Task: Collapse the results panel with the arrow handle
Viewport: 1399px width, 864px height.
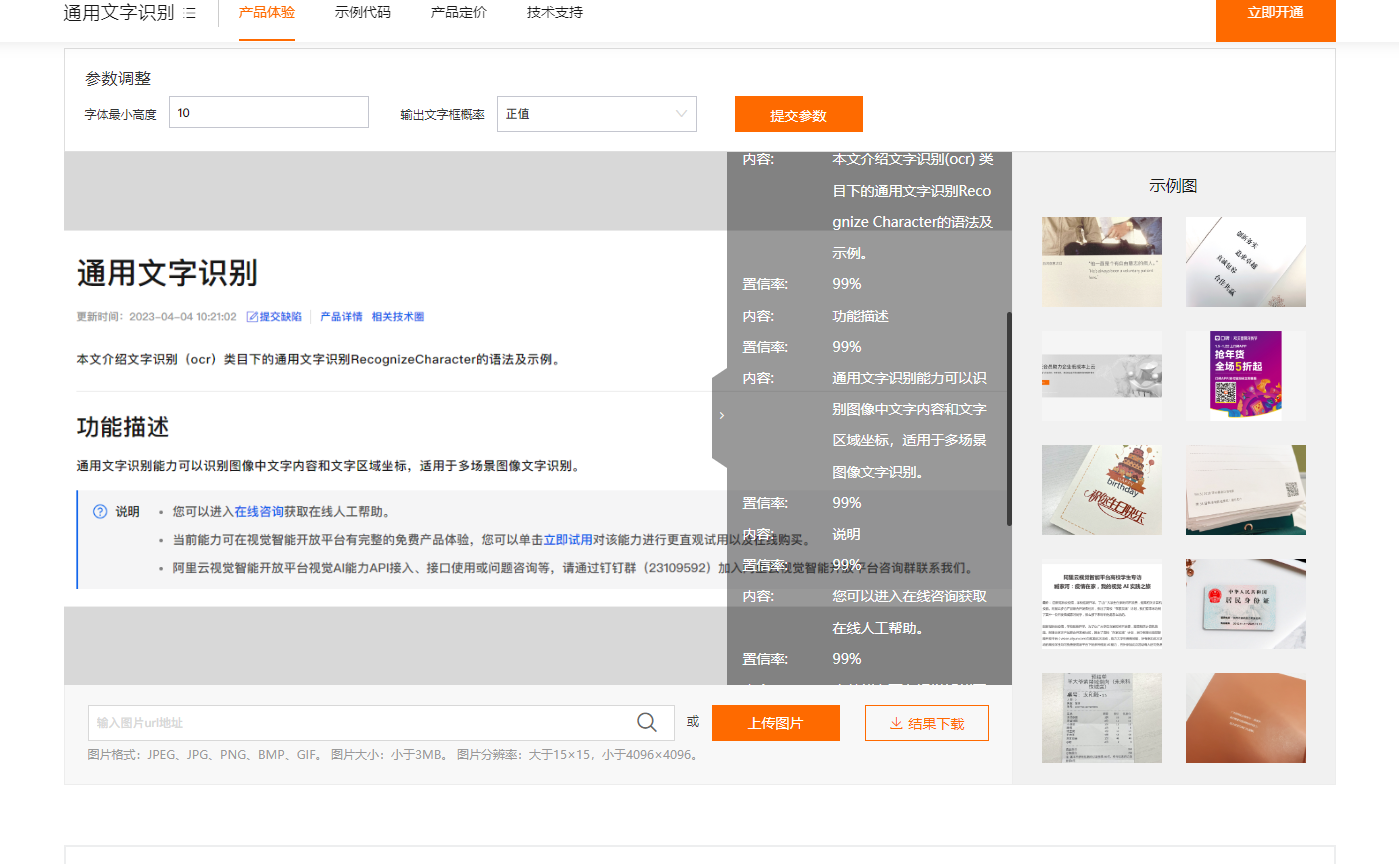Action: 721,415
